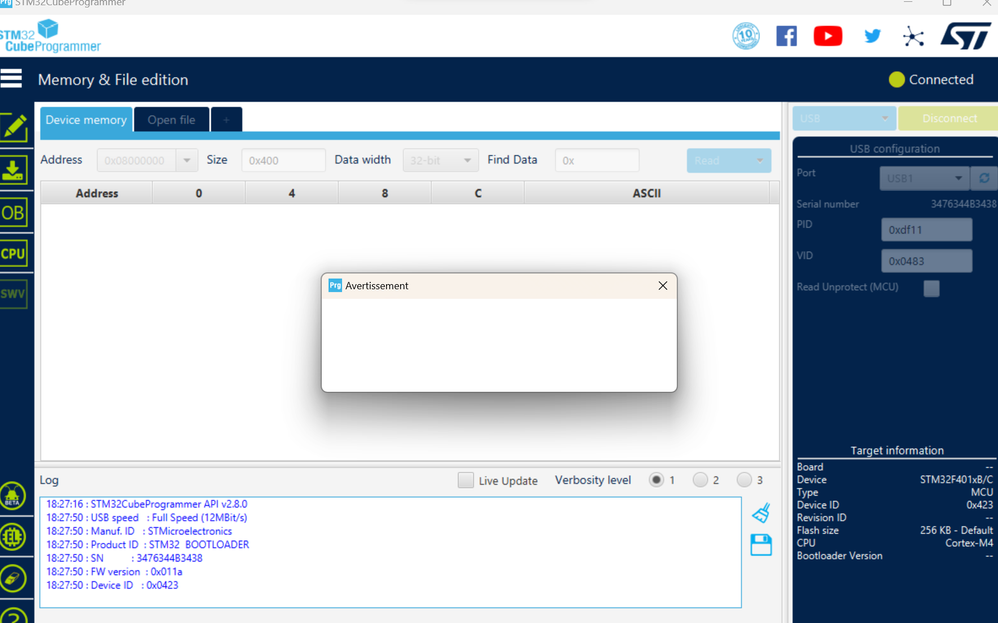Open the BETA bug icon panel
Viewport: 998px width, 623px height.
click(13, 496)
